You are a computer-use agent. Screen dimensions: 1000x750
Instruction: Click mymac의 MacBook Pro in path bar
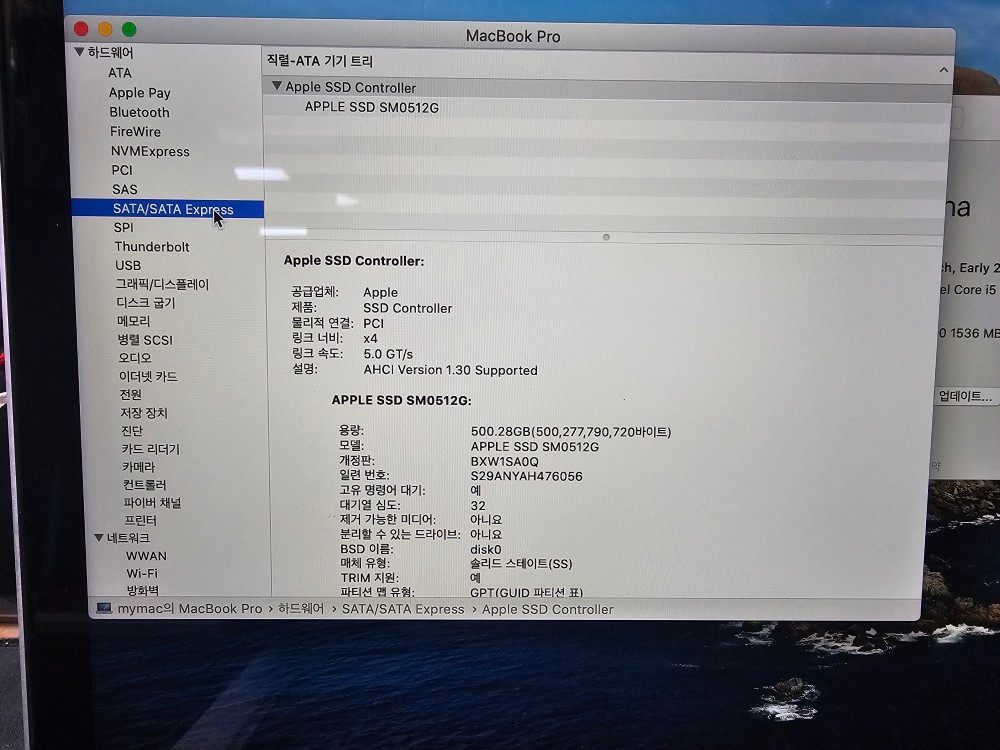[189, 608]
